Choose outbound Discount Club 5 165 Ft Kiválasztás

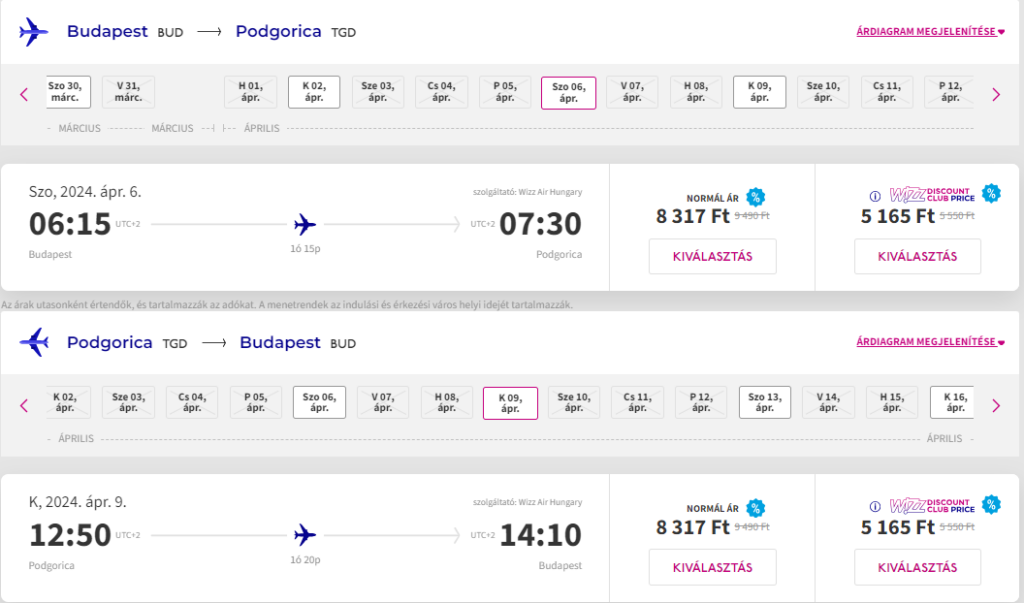coord(918,257)
